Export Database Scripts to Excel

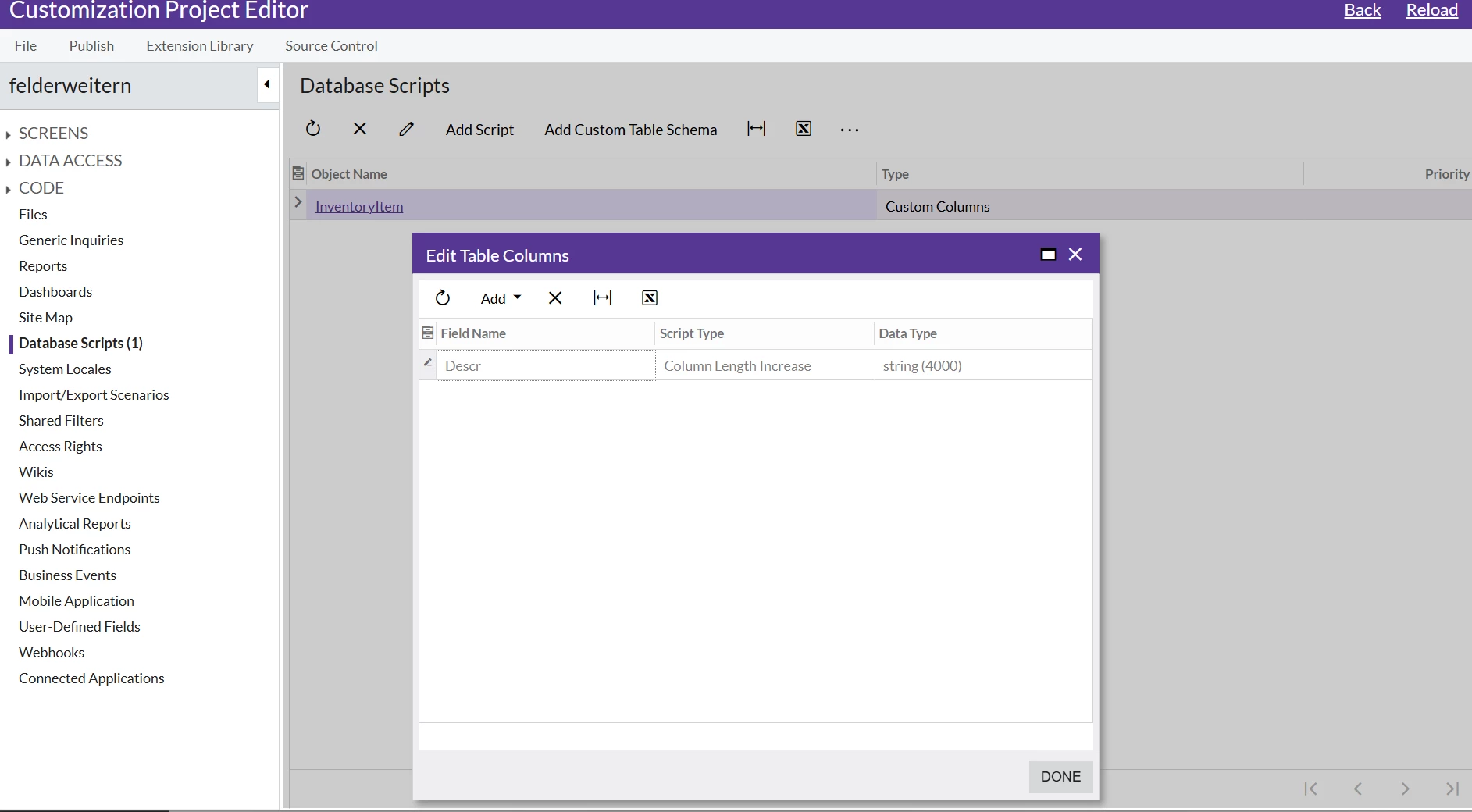804,129
